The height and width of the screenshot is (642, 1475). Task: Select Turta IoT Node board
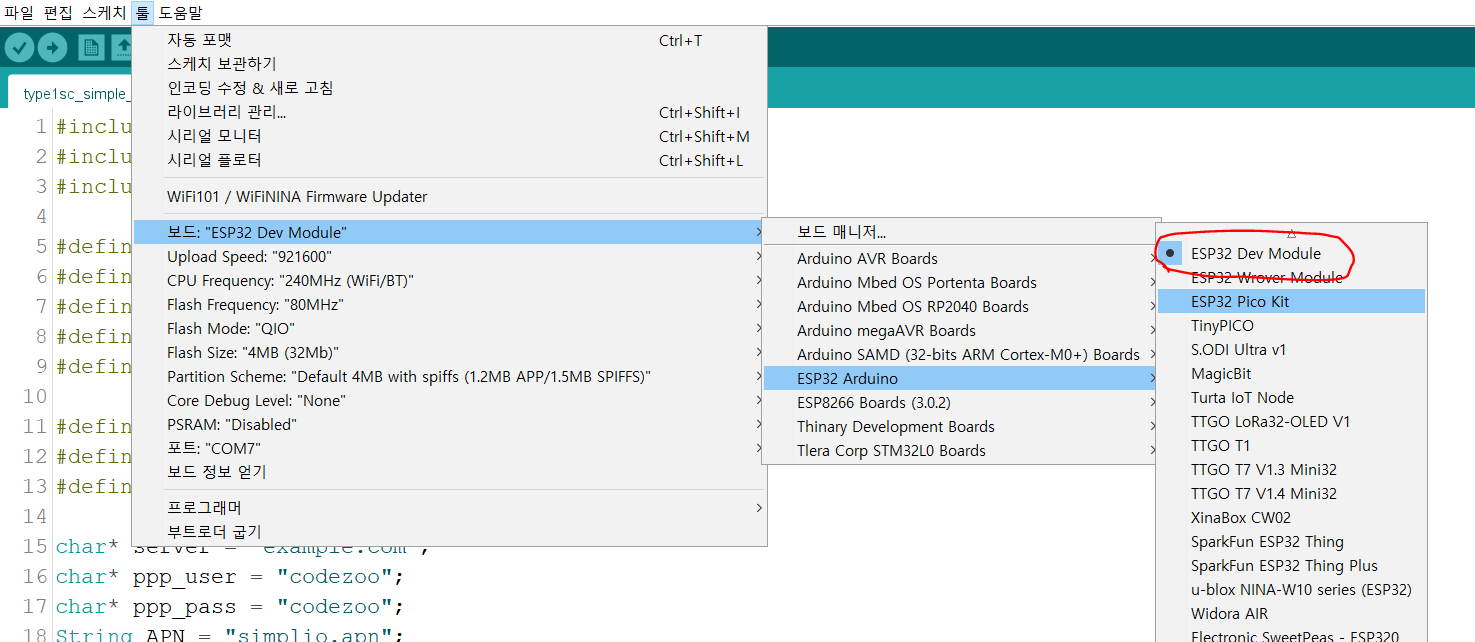click(x=1291, y=397)
